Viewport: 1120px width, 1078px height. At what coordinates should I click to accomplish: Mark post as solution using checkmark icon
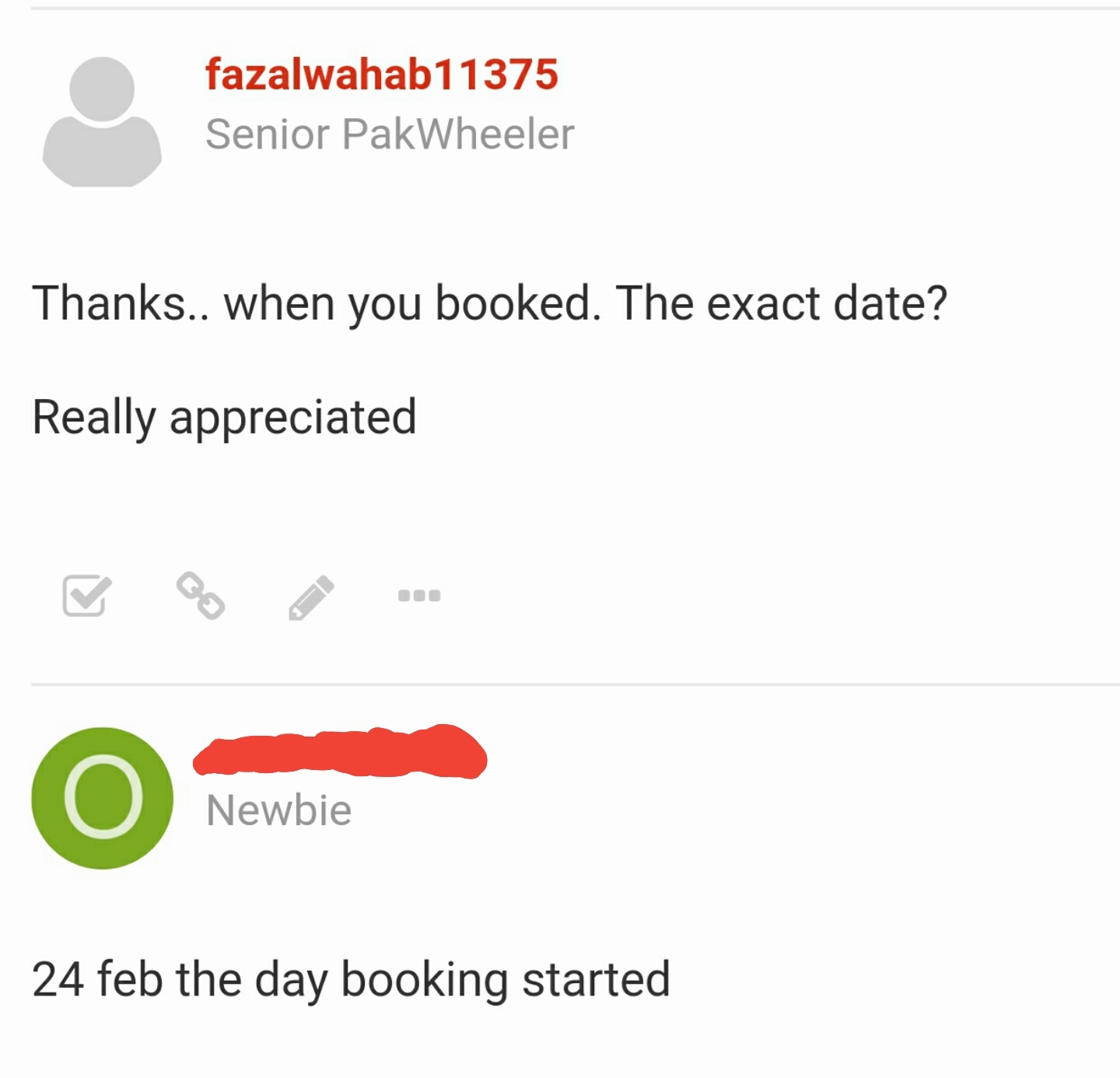[86, 596]
